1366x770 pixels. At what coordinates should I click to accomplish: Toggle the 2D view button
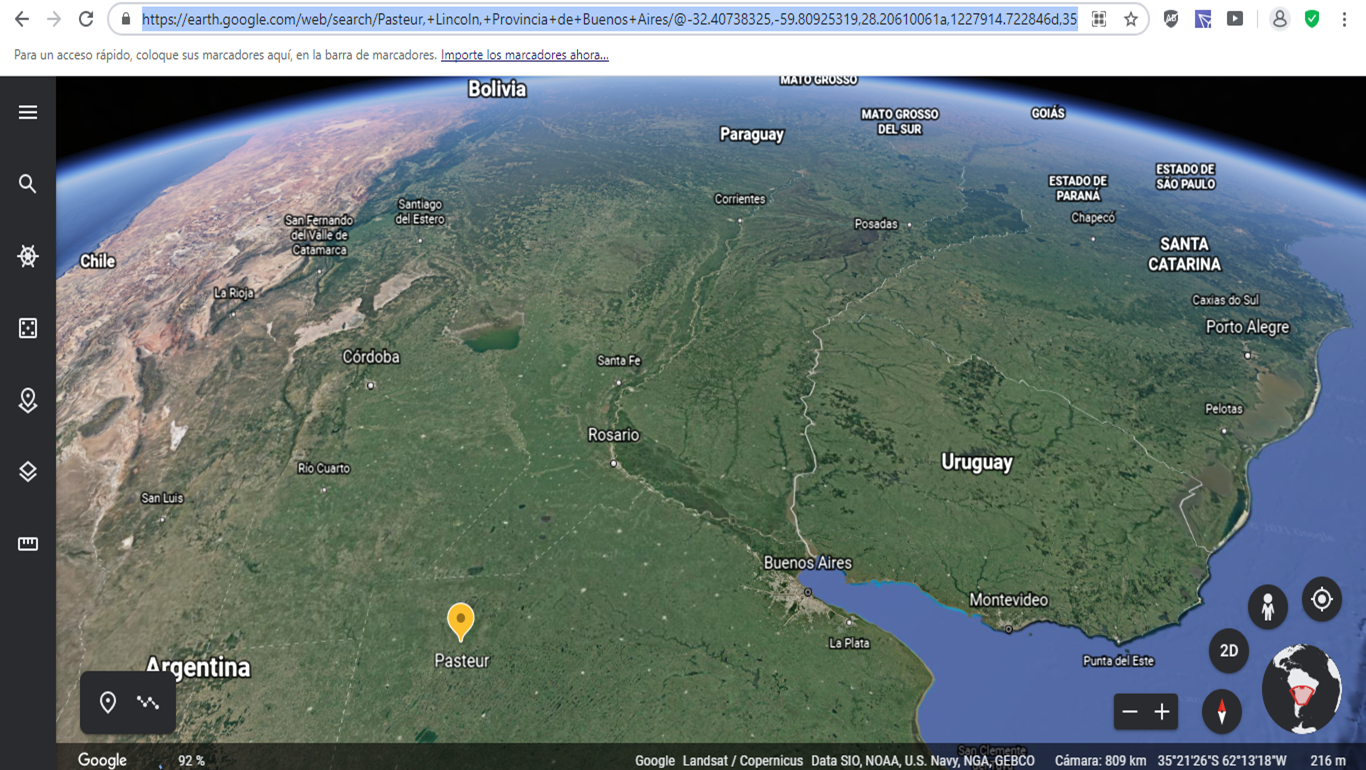(x=1229, y=651)
